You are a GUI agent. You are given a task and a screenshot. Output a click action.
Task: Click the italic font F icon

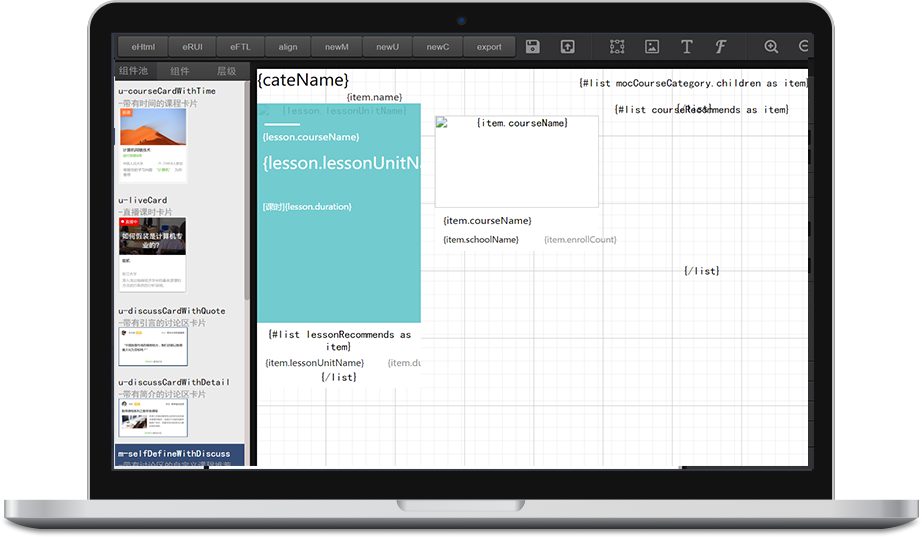point(720,47)
